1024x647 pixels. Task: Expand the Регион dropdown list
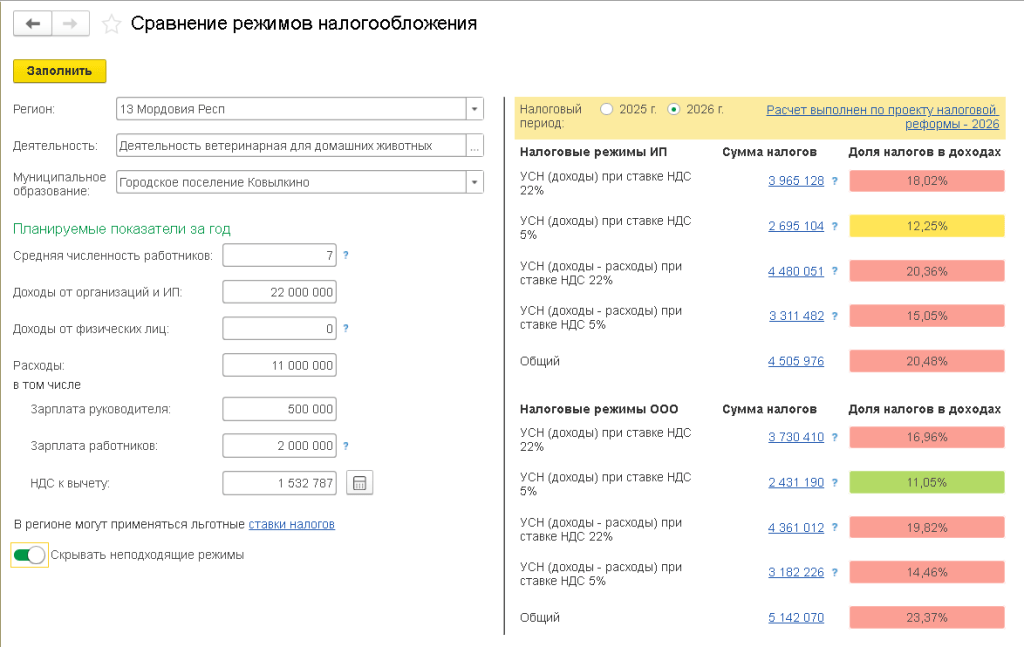coord(474,109)
